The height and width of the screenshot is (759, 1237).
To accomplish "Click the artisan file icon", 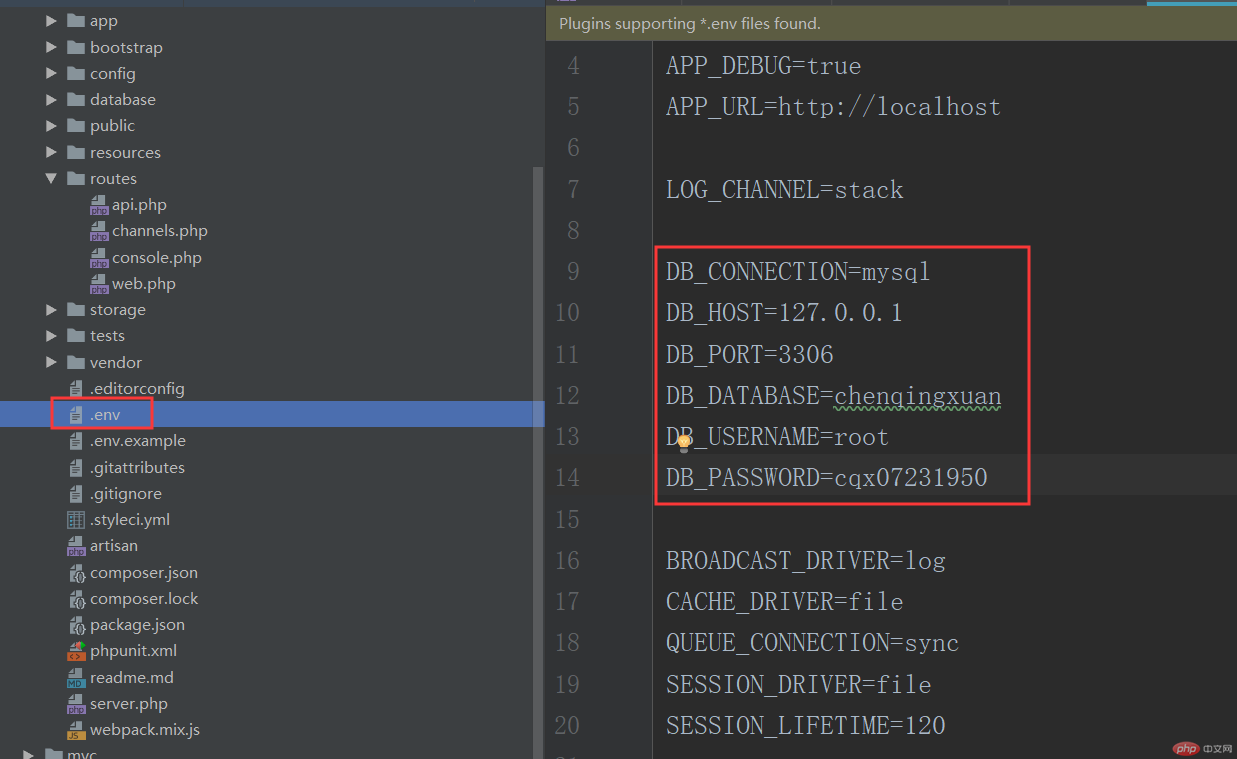I will pyautogui.click(x=76, y=545).
